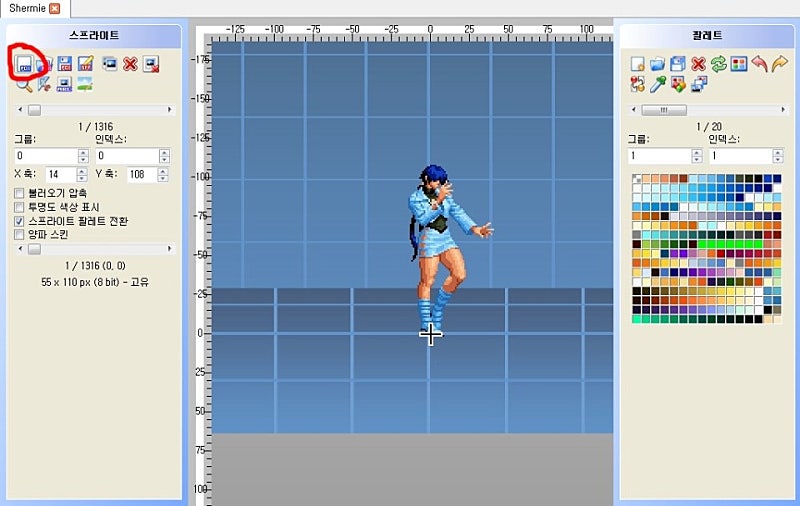Click the lower sprite slider left arrow
Screen dimensions: 800x506
tap(20, 249)
